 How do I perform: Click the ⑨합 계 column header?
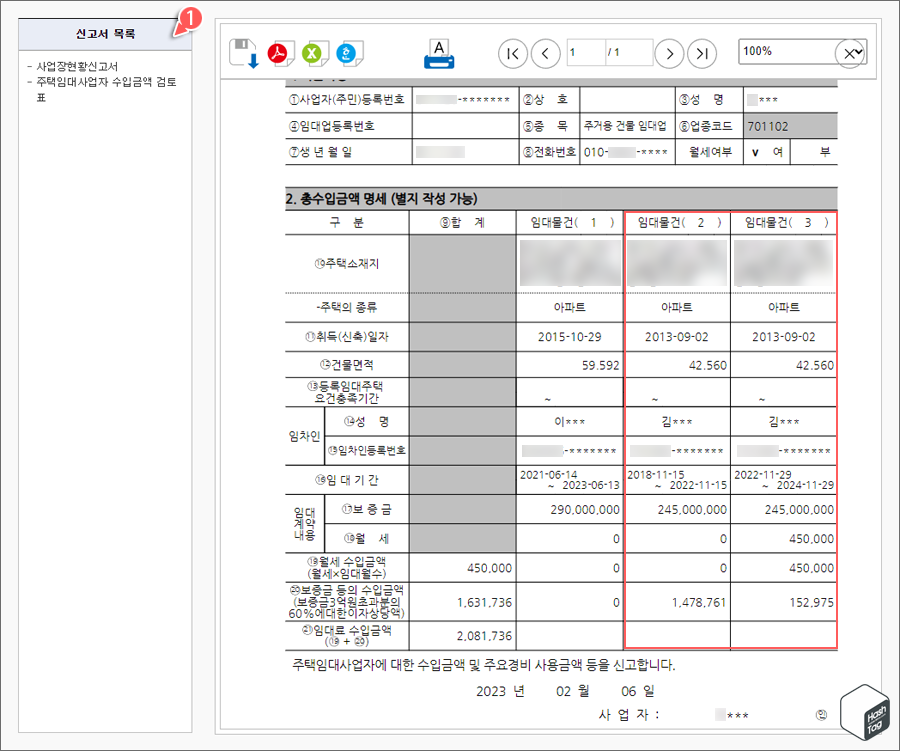(463, 223)
